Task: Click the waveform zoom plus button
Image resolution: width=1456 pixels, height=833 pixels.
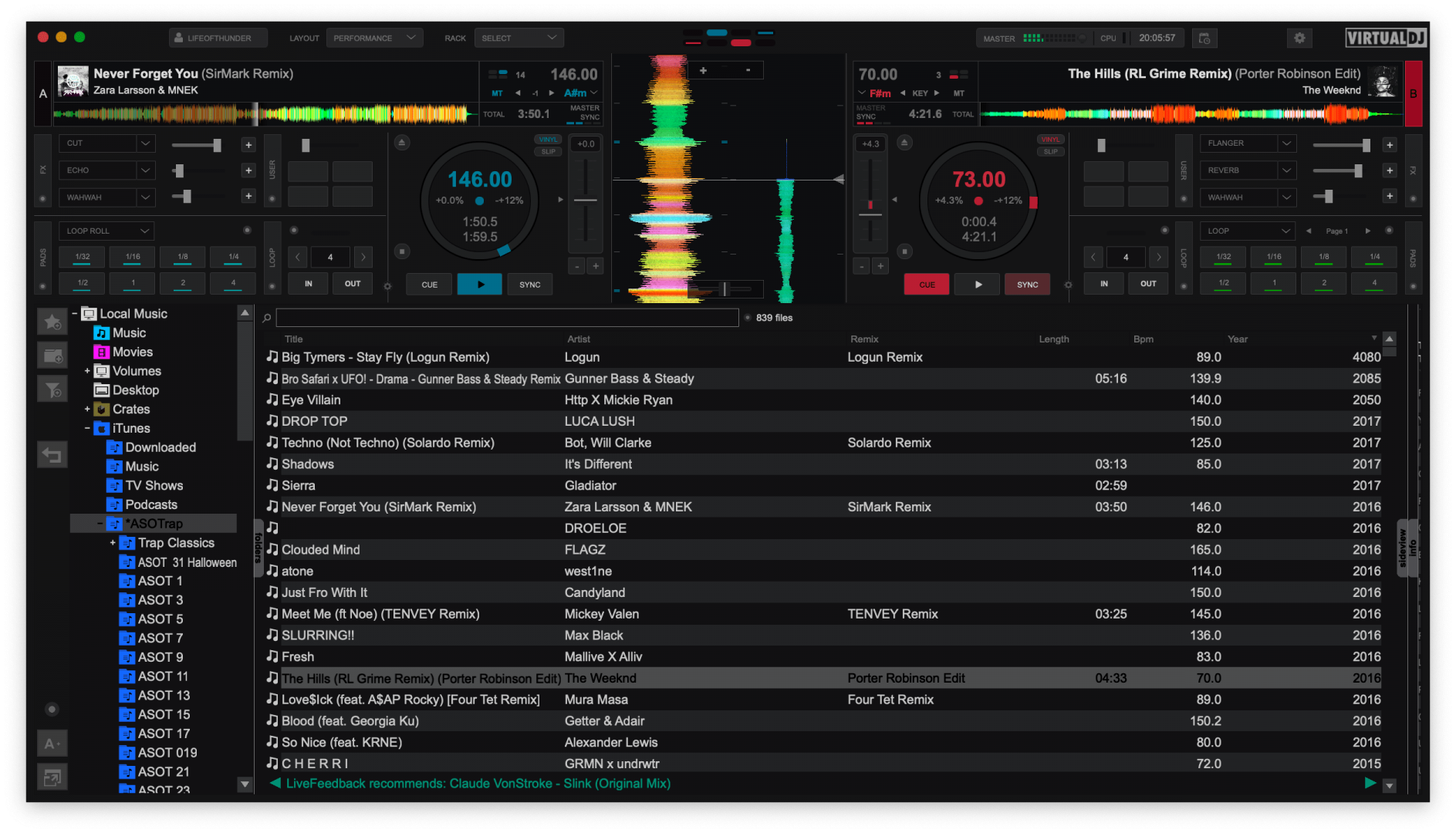Action: click(x=703, y=70)
